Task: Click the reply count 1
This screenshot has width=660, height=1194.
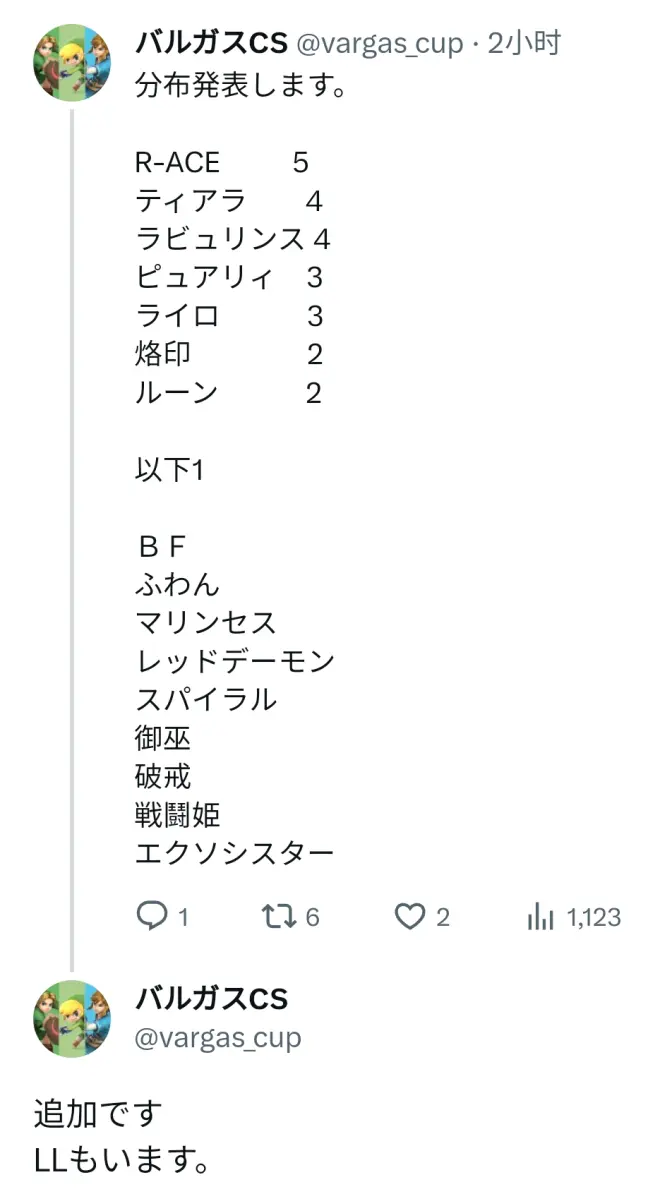Action: 183,917
